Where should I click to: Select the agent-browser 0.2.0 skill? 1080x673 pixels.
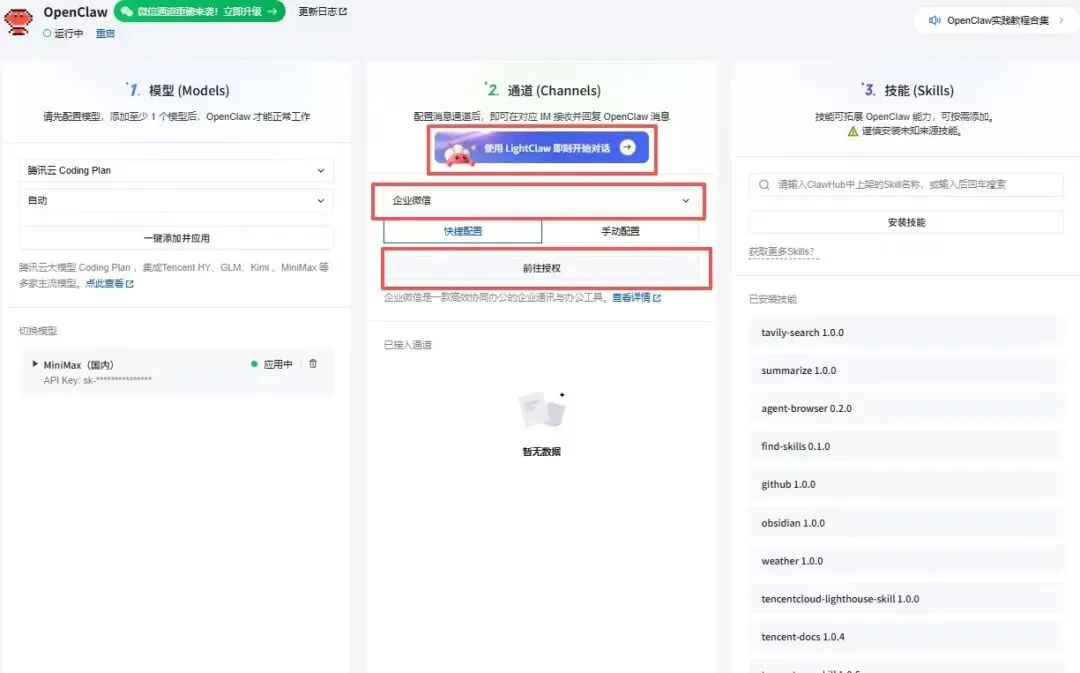(x=906, y=408)
